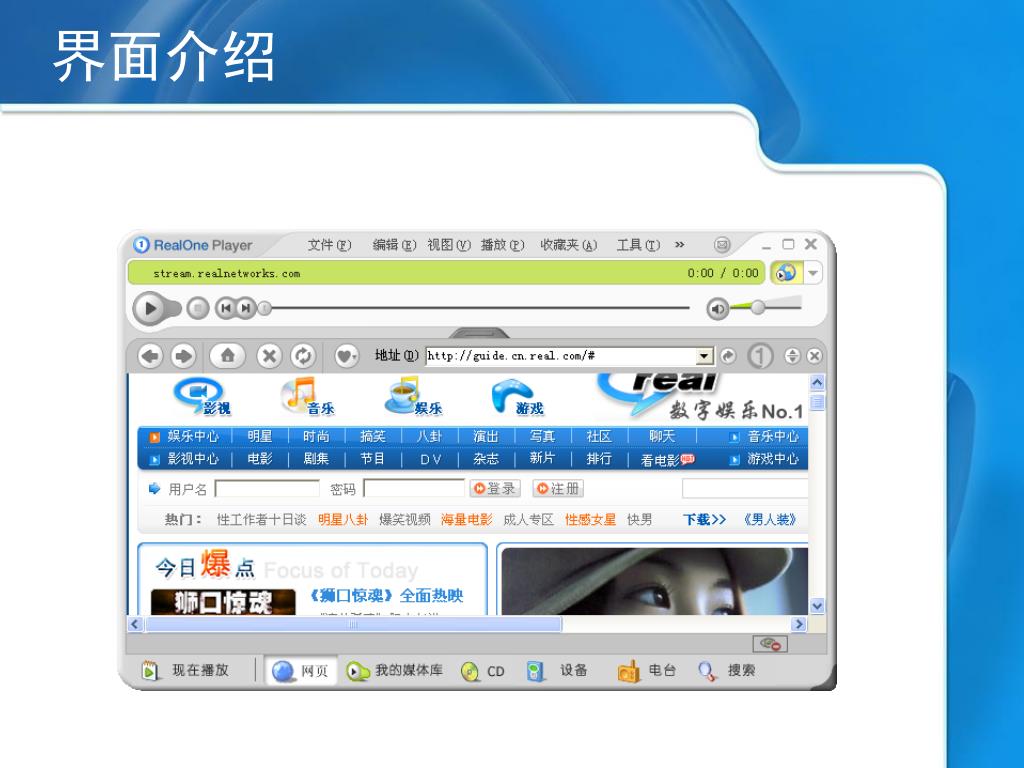This screenshot has height=768, width=1024.
Task: Open the 明星 nav link
Action: coord(259,436)
